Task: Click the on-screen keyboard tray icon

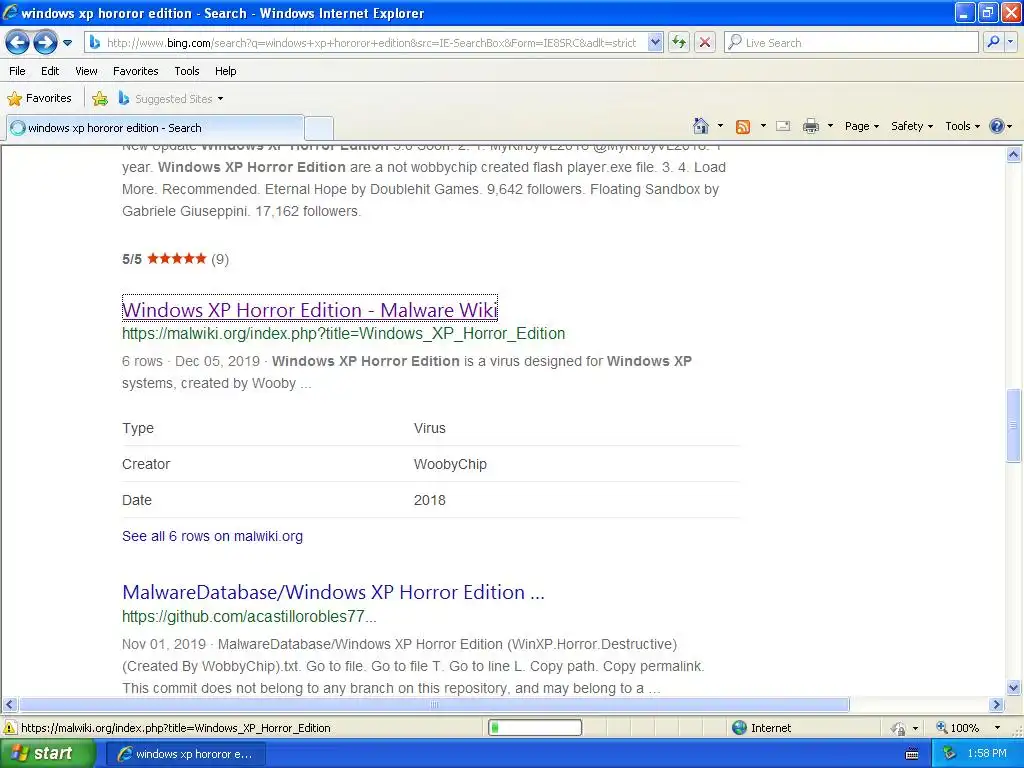Action: [912, 754]
